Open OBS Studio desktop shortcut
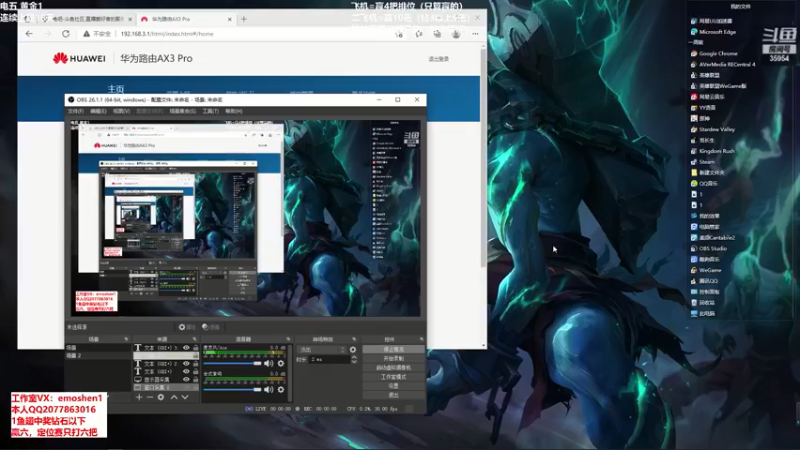Image resolution: width=800 pixels, height=450 pixels. coord(709,248)
